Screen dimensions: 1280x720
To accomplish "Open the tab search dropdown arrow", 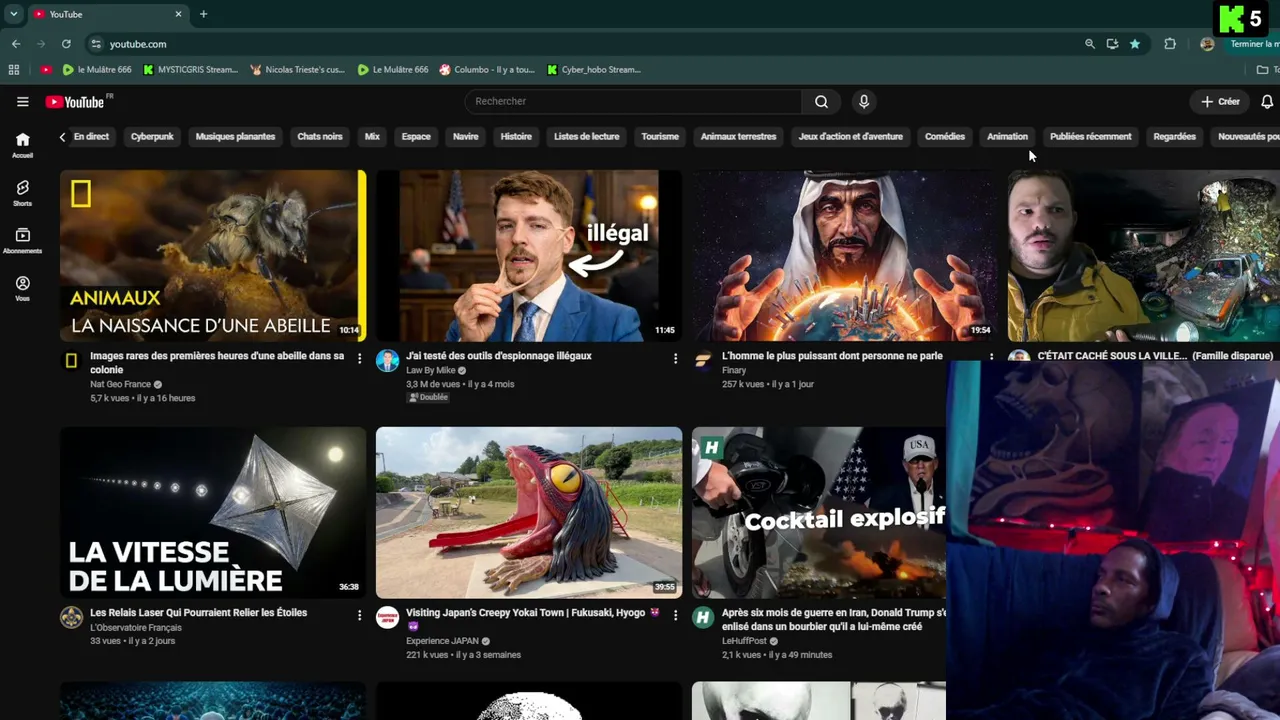I will click(x=14, y=14).
